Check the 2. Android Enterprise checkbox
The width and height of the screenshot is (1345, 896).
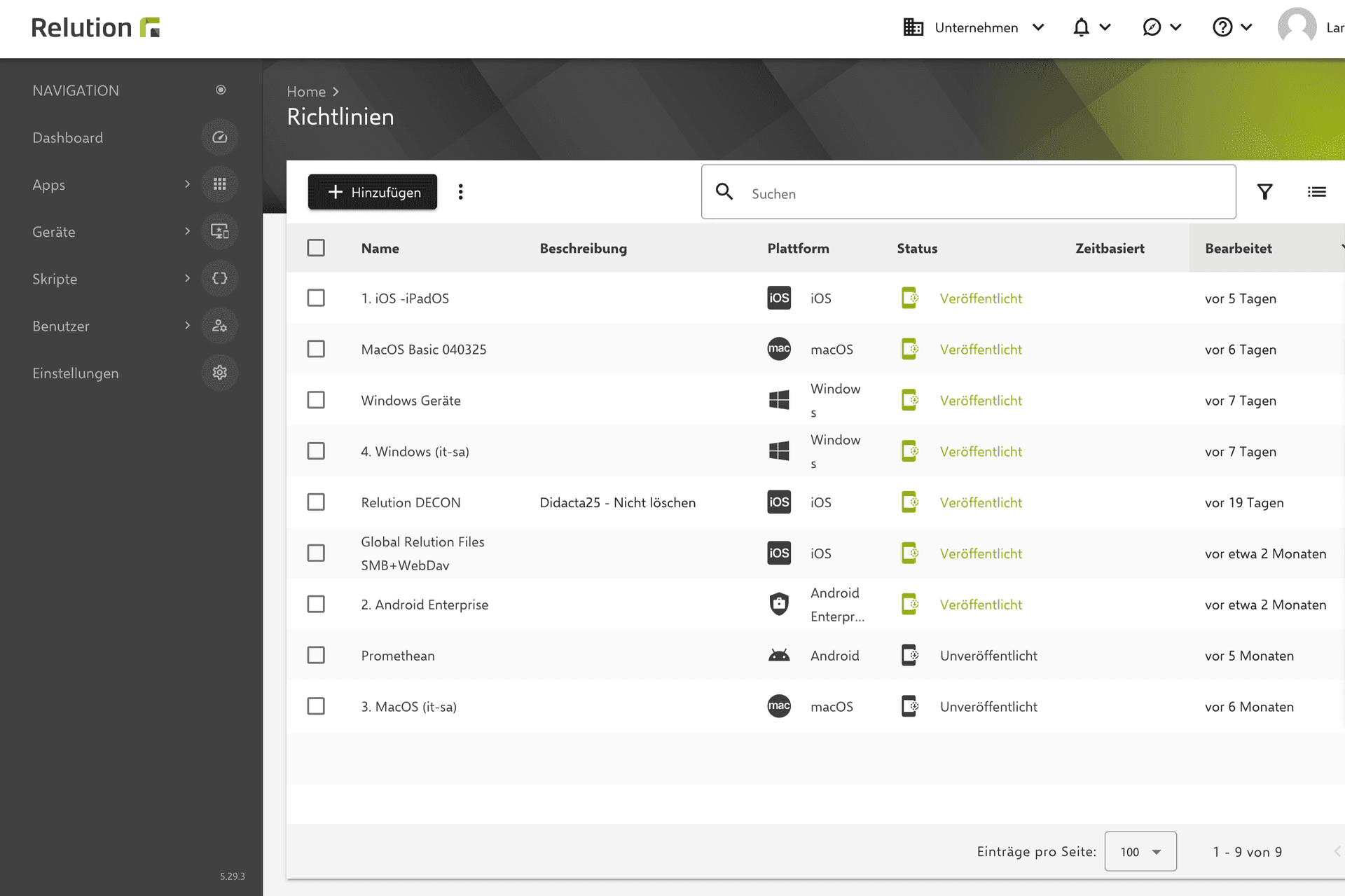[316, 604]
